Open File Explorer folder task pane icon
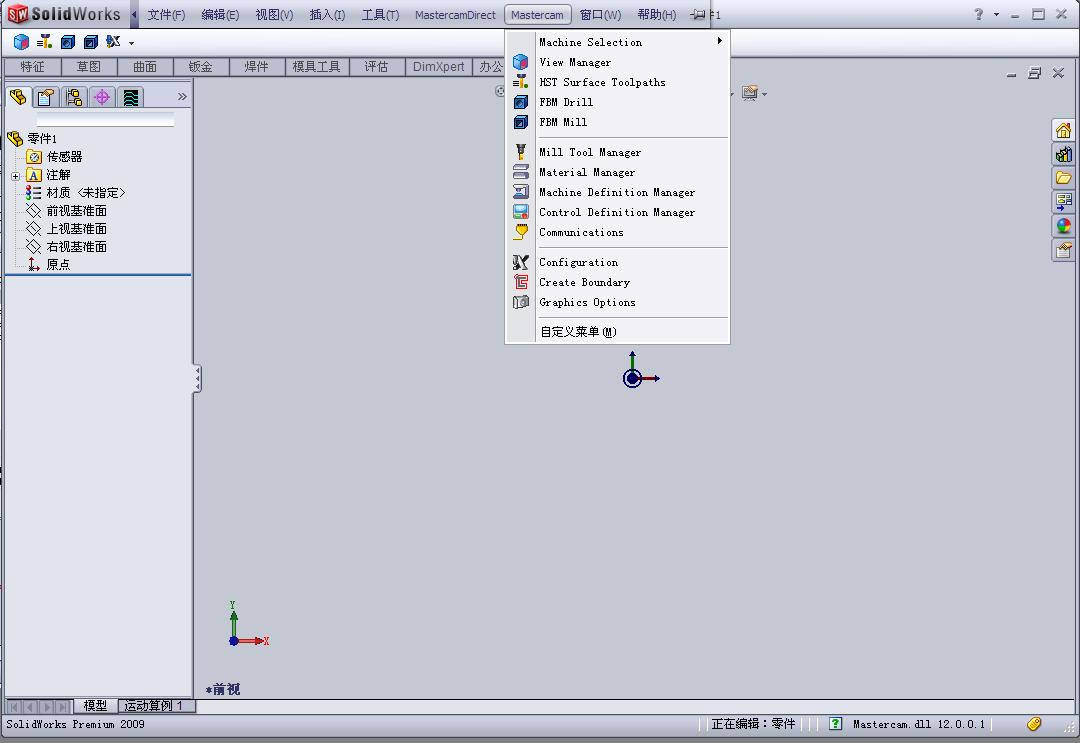The image size is (1080, 743). [1063, 178]
